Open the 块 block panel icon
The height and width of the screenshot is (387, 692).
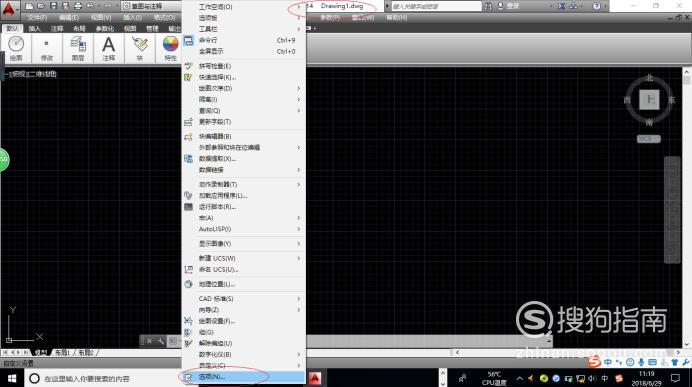pyautogui.click(x=139, y=48)
